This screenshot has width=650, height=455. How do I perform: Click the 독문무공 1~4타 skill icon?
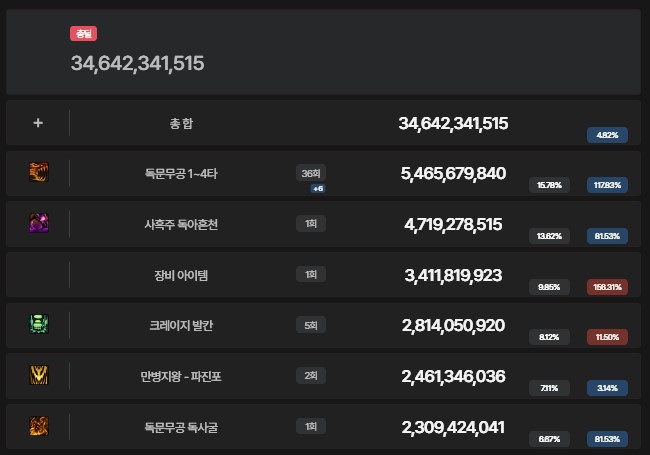[x=38, y=173]
